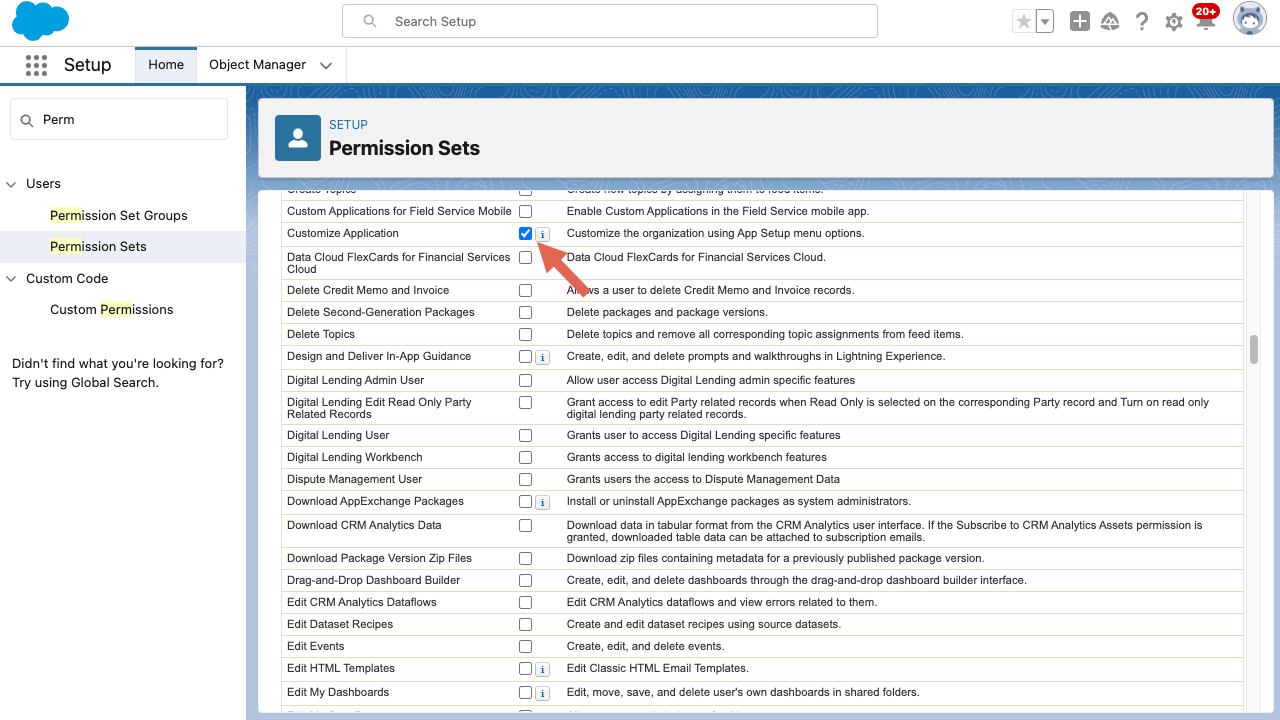This screenshot has width=1280, height=720.
Task: Open the favorites list dropdown arrow
Action: pyautogui.click(x=1045, y=21)
